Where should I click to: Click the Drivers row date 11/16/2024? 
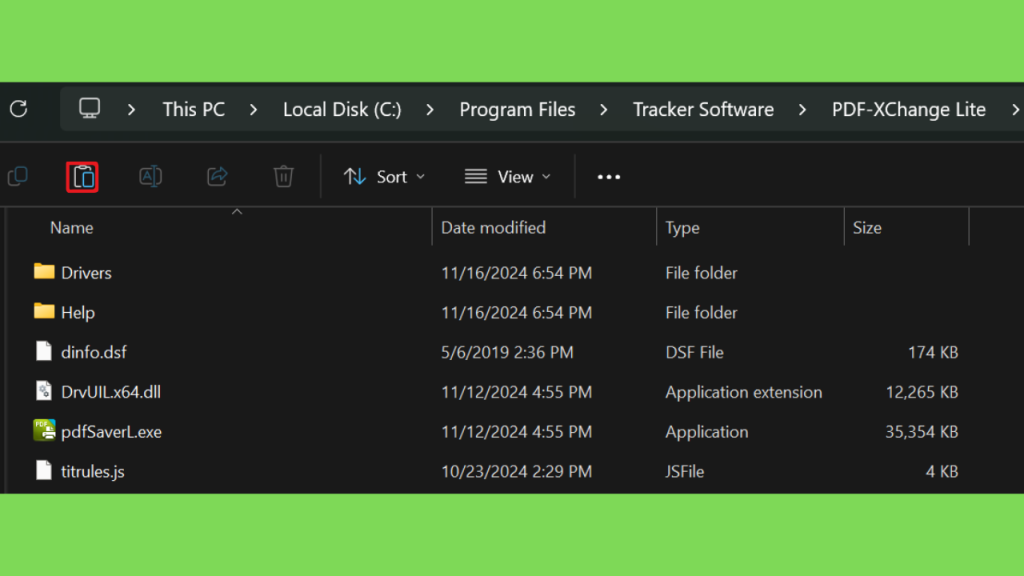[x=516, y=272]
